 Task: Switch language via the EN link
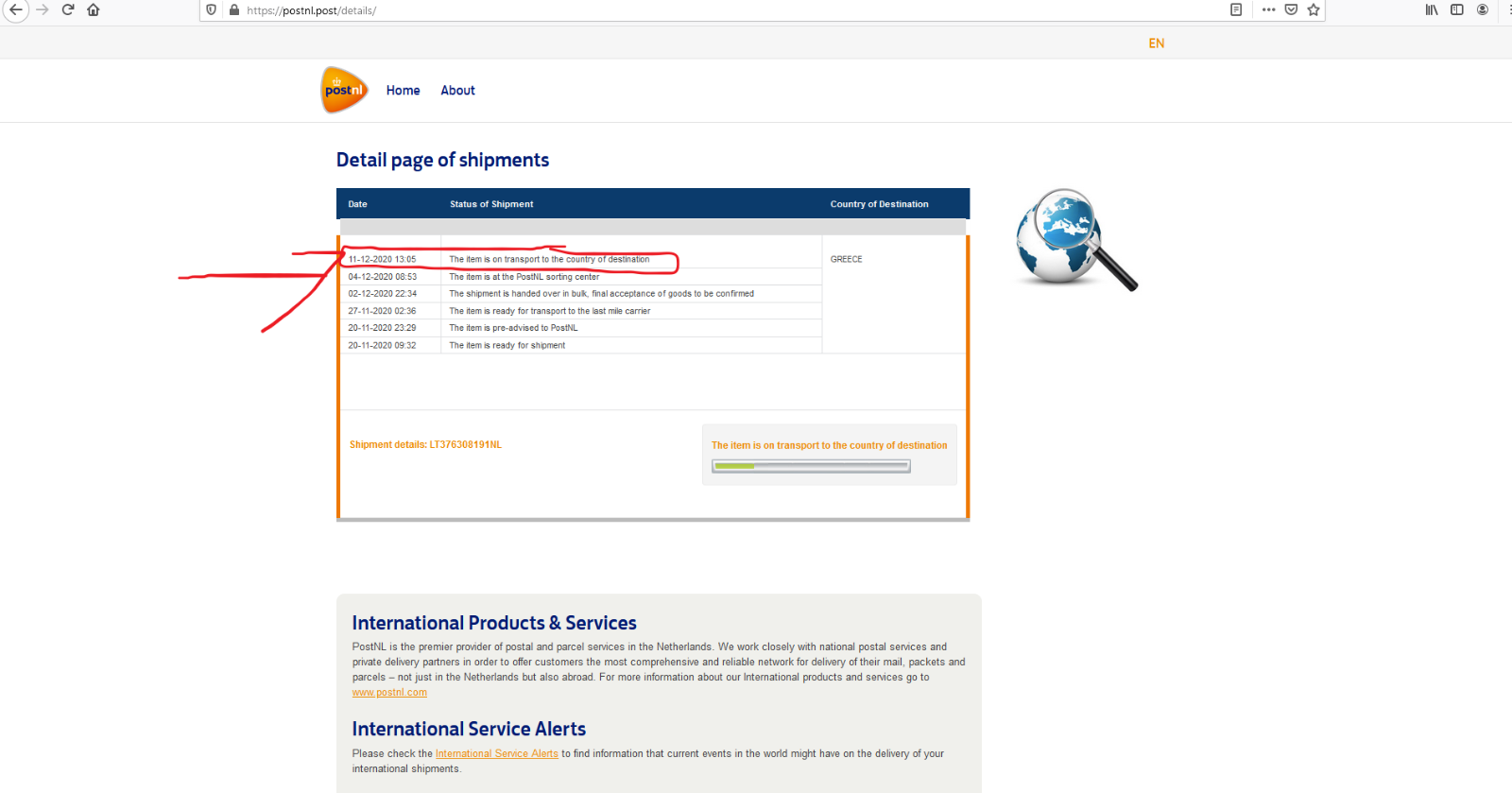click(1157, 43)
